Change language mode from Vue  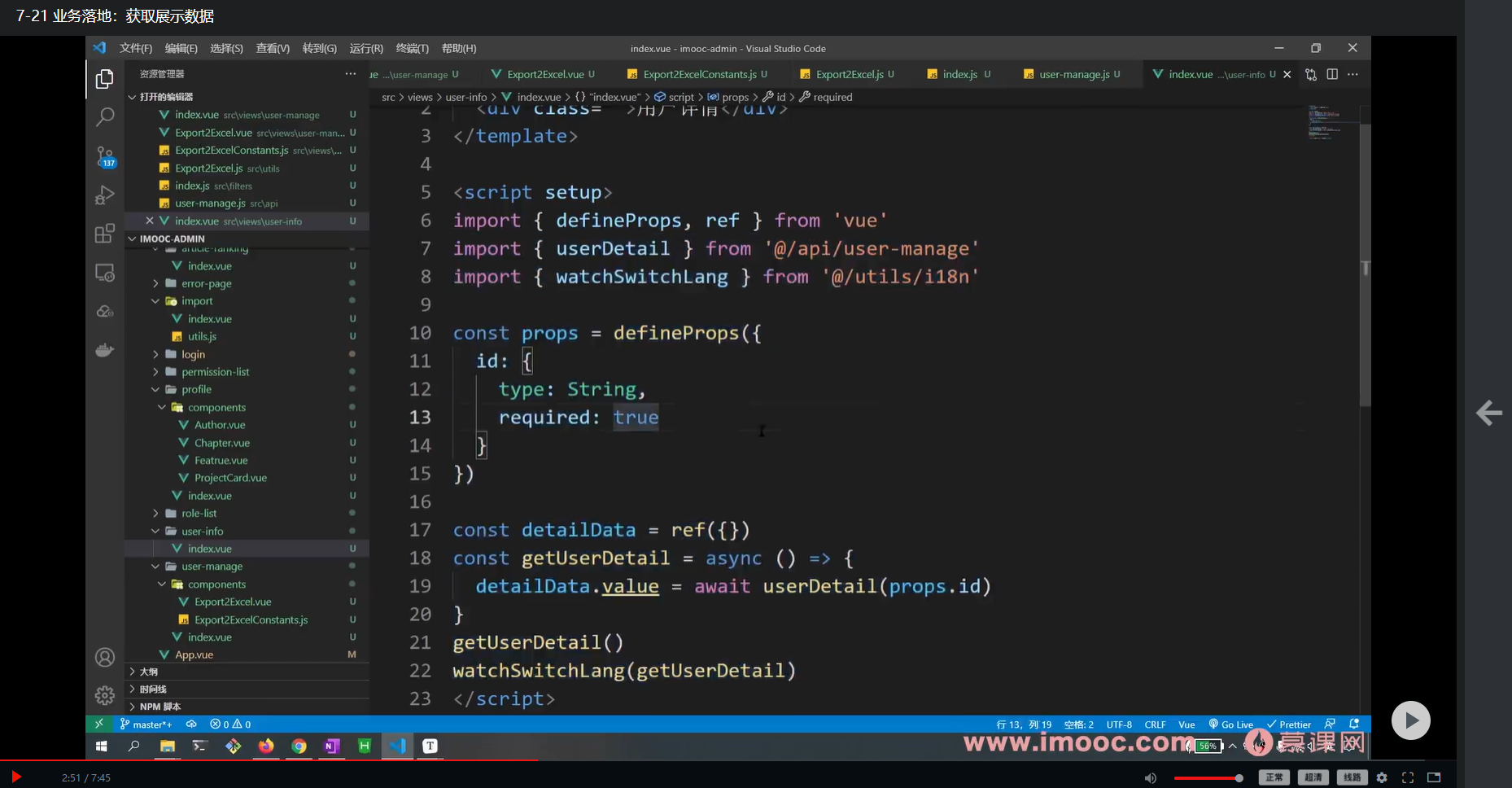[x=1186, y=724]
